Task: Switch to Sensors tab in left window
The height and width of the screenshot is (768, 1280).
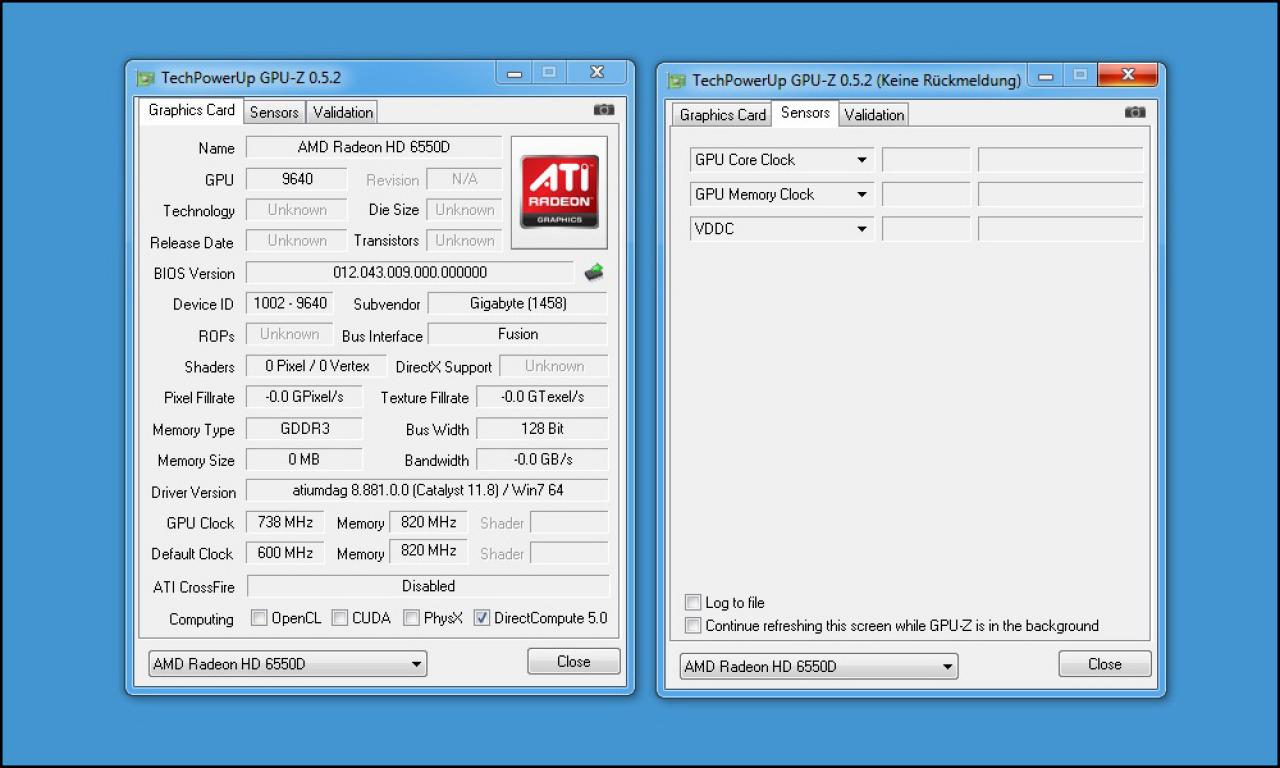Action: point(274,112)
